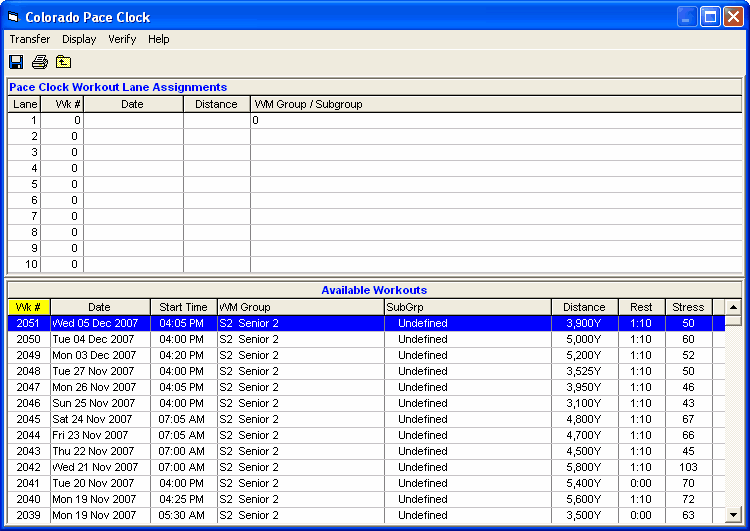
Task: Click the yellow folder up icon
Action: tap(64, 62)
